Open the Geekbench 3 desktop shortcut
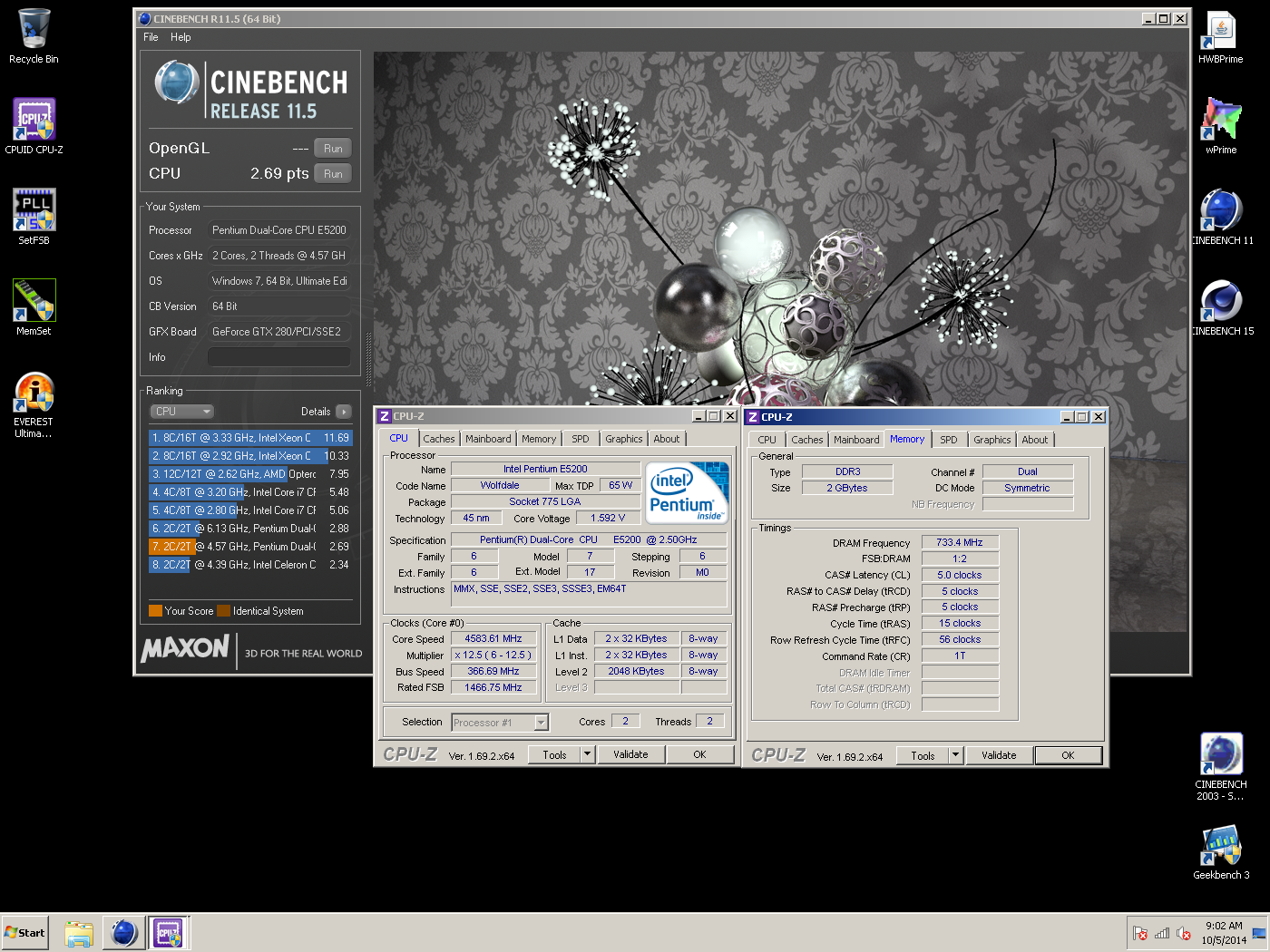This screenshot has height=952, width=1270. click(x=1221, y=852)
